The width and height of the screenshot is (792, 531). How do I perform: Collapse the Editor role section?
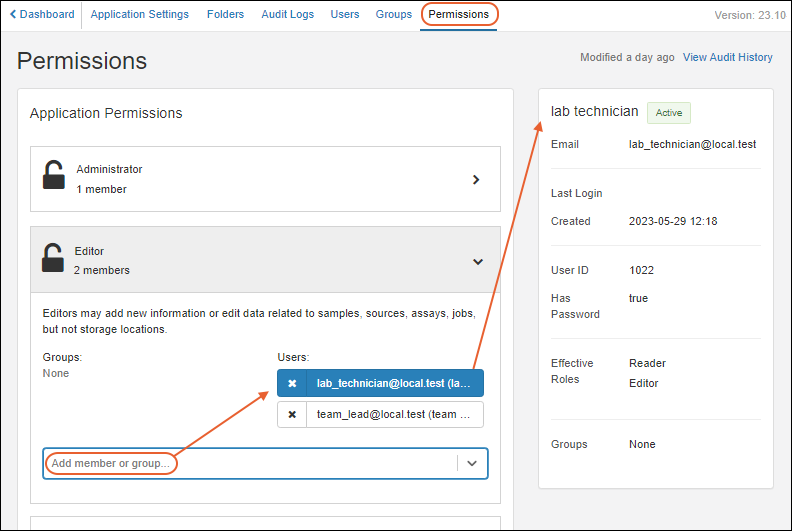[x=477, y=262]
